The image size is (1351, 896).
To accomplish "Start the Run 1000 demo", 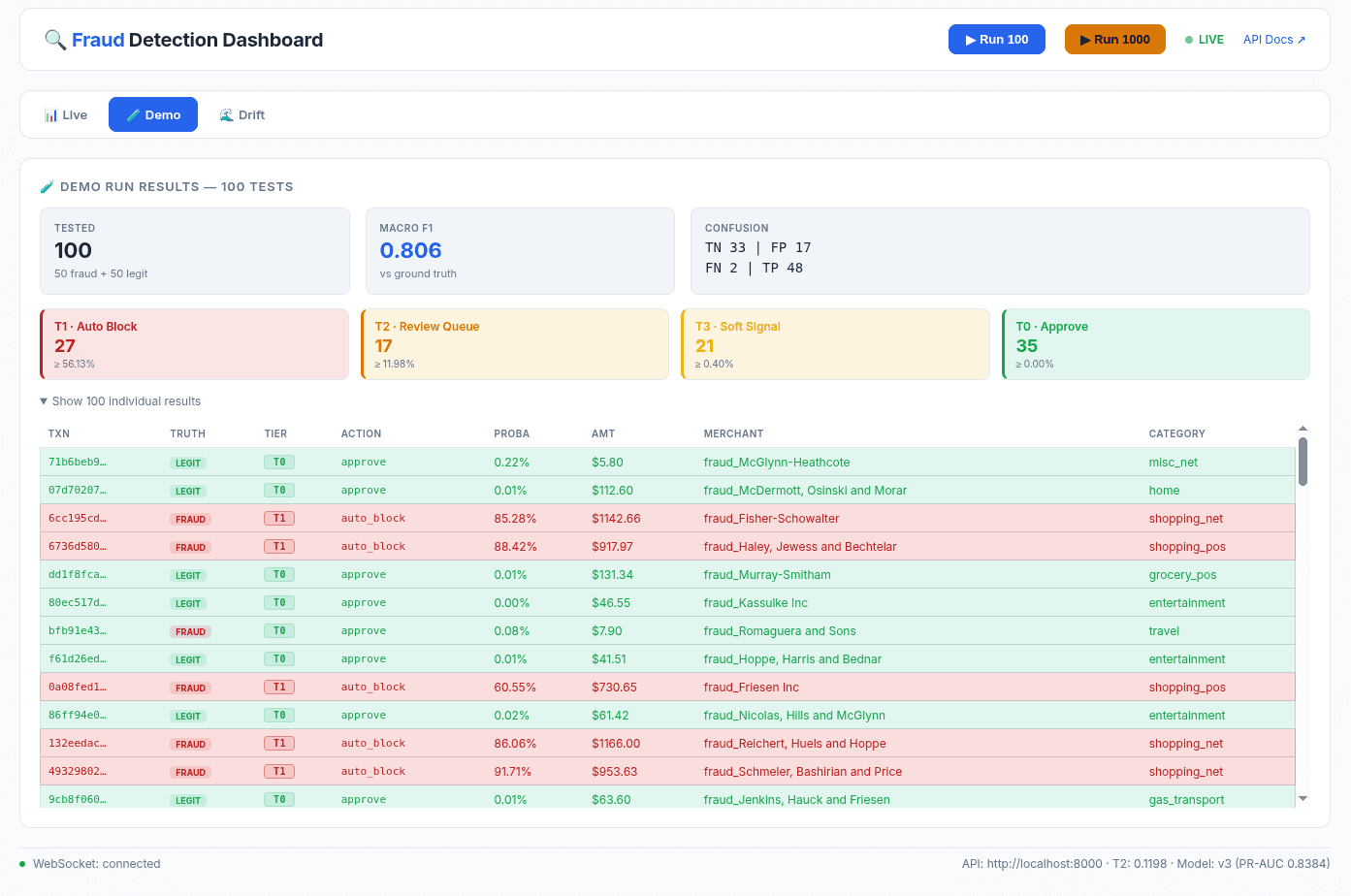I will pyautogui.click(x=1115, y=40).
